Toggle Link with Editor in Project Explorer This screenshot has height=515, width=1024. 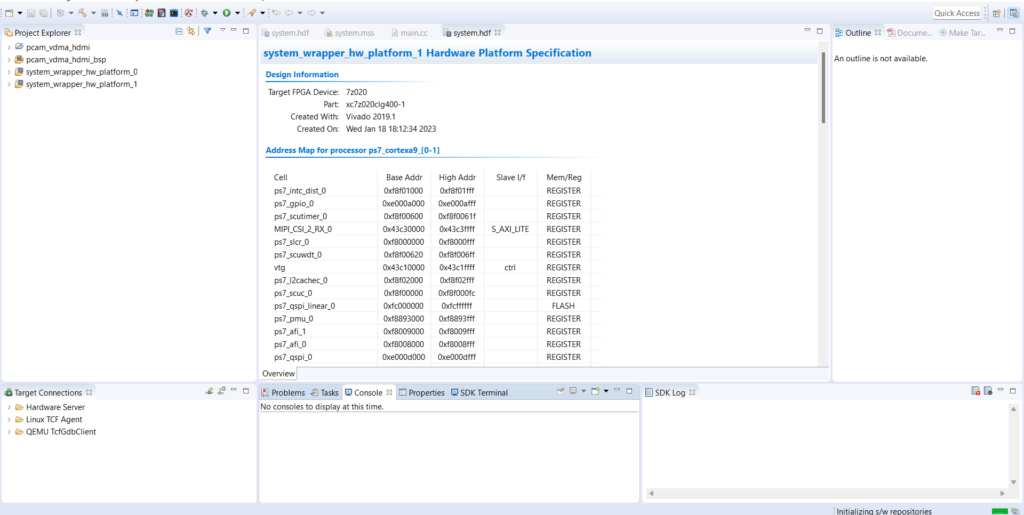click(190, 32)
